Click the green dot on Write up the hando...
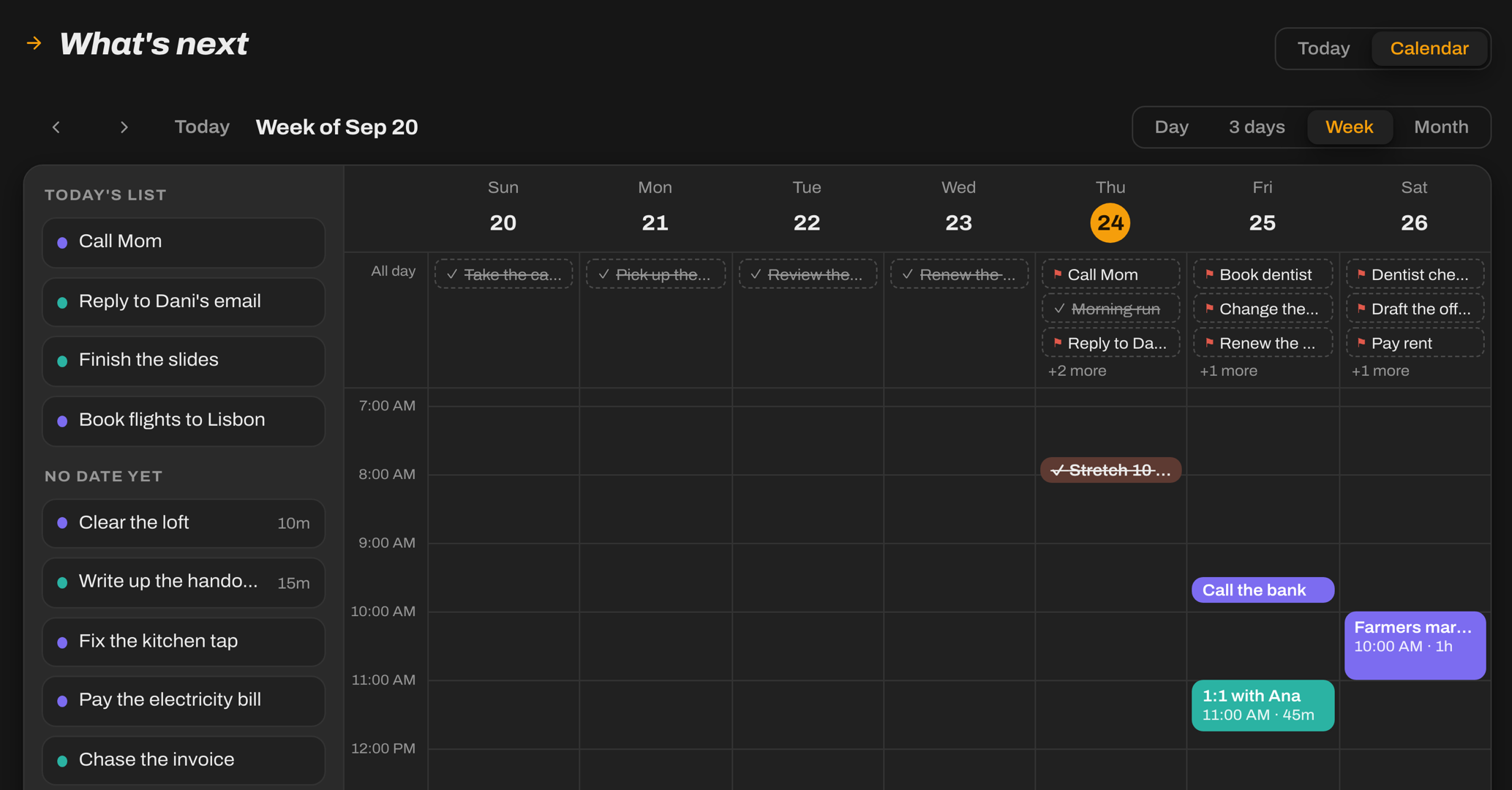The width and height of the screenshot is (1512, 790). 62,582
